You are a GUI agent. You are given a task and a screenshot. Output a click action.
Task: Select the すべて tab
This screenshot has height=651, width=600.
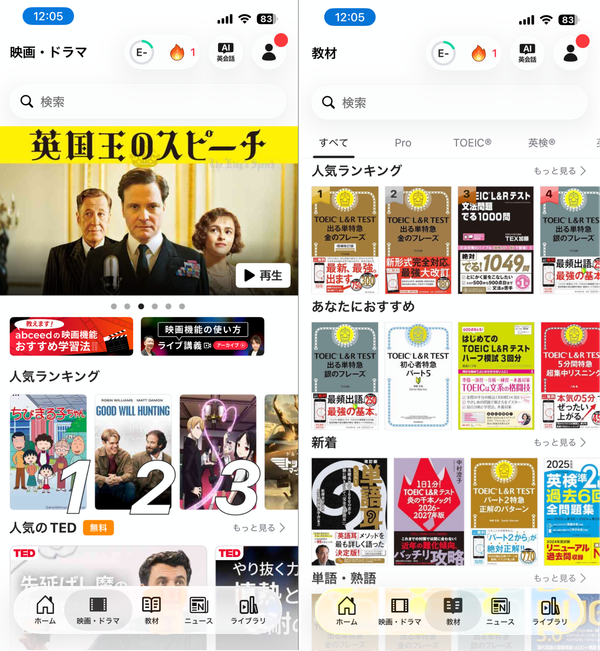click(x=333, y=143)
